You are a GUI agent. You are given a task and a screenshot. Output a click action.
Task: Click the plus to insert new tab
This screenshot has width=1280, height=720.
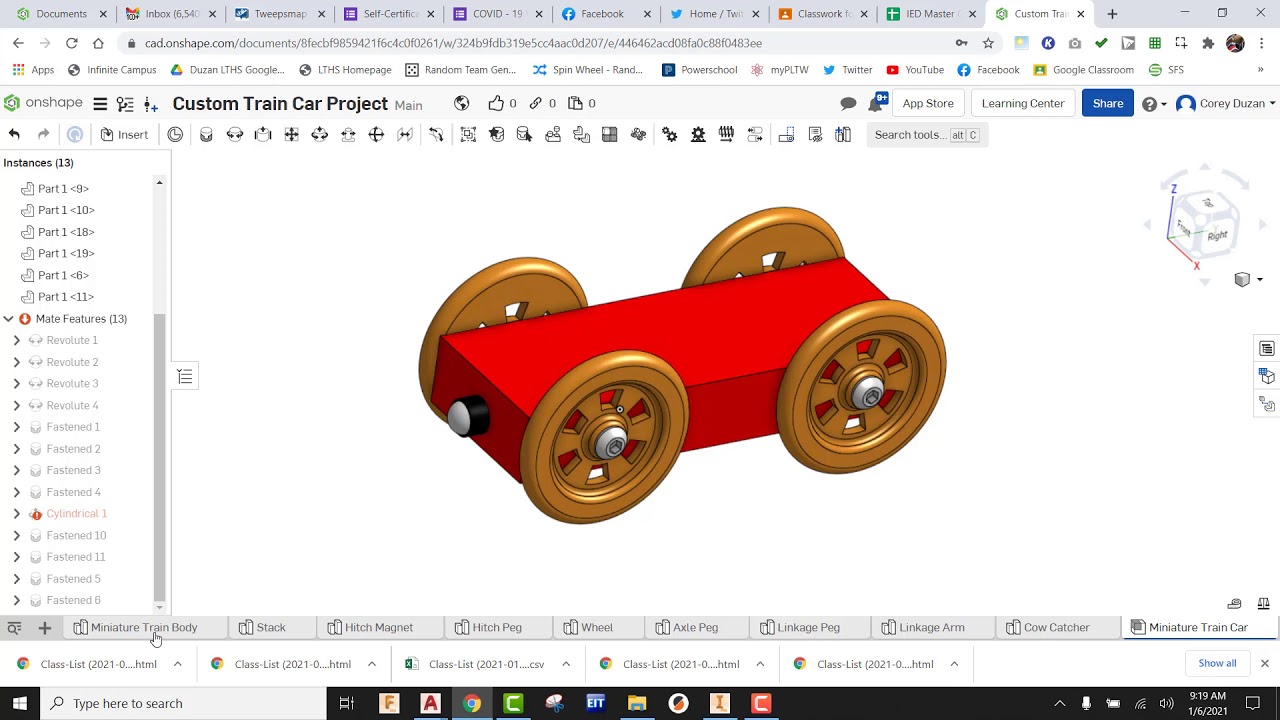point(44,628)
